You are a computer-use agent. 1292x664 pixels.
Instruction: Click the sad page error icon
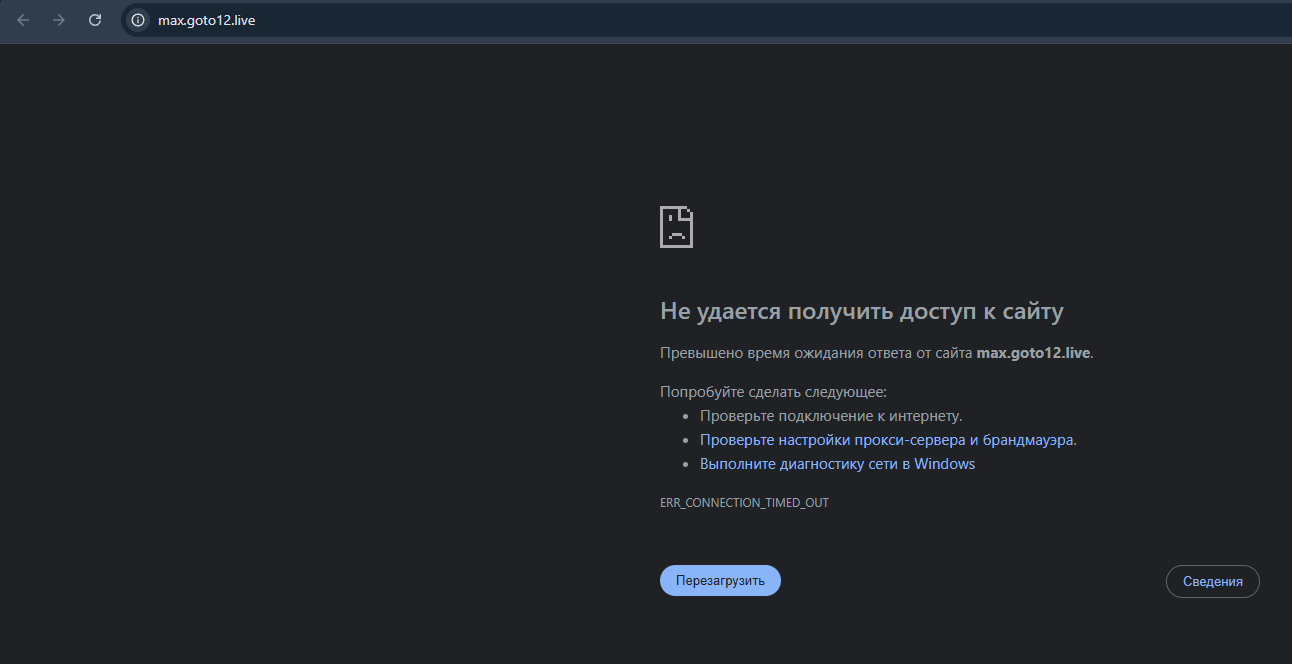click(x=676, y=227)
